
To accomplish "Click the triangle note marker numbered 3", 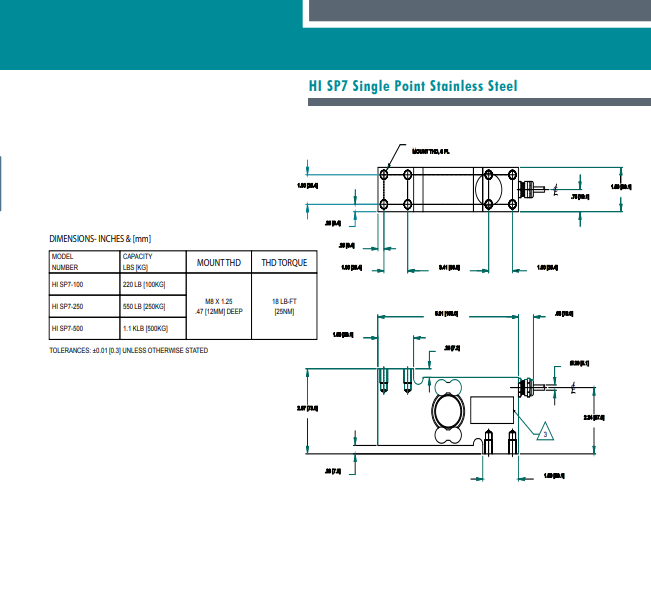I will pyautogui.click(x=543, y=432).
